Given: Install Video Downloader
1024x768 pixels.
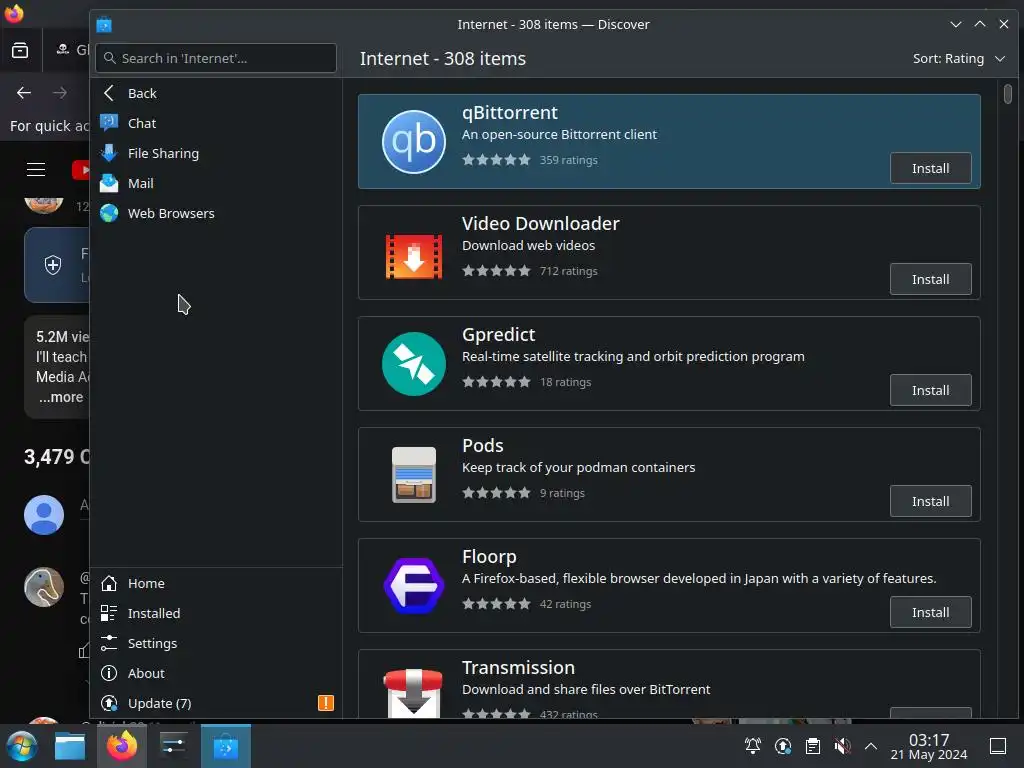Looking at the screenshot, I should (930, 280).
